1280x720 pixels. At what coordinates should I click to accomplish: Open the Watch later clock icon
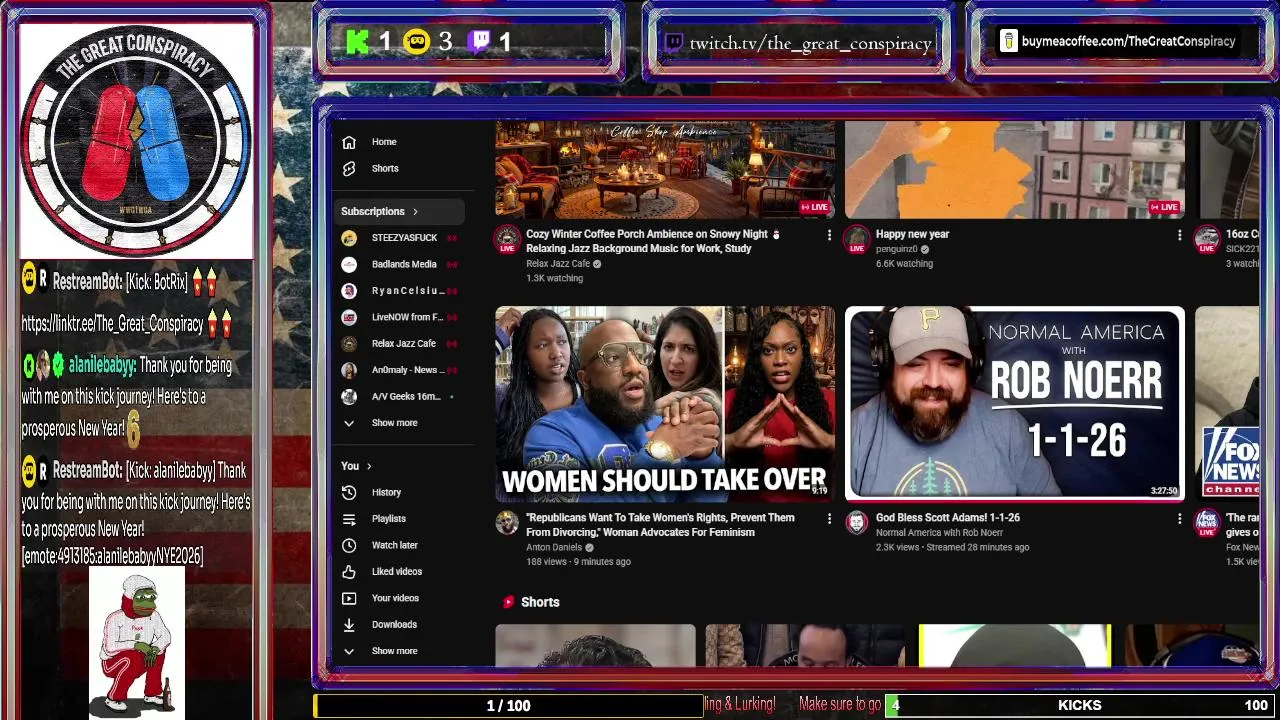tap(348, 545)
